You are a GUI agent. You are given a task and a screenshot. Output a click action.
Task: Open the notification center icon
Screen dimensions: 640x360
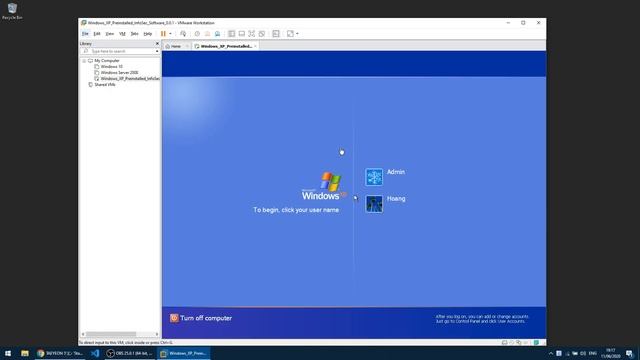point(630,353)
